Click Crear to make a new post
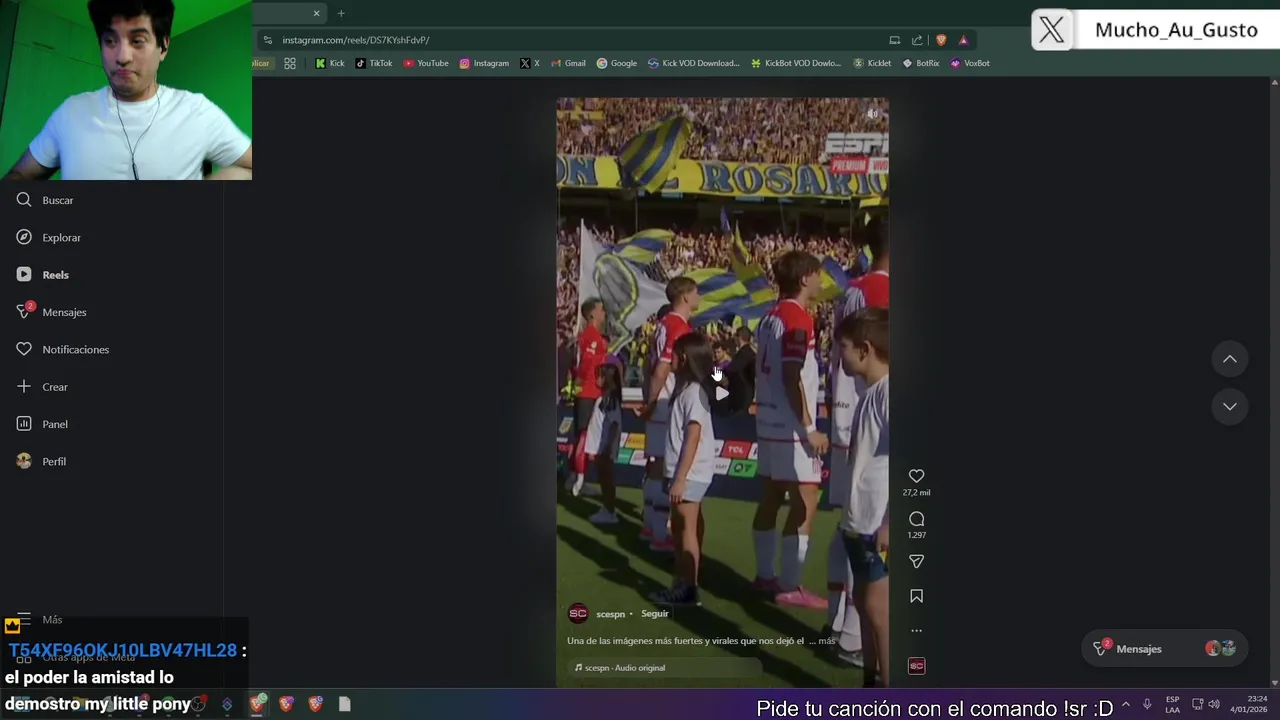Image resolution: width=1280 pixels, height=720 pixels. [x=42, y=386]
